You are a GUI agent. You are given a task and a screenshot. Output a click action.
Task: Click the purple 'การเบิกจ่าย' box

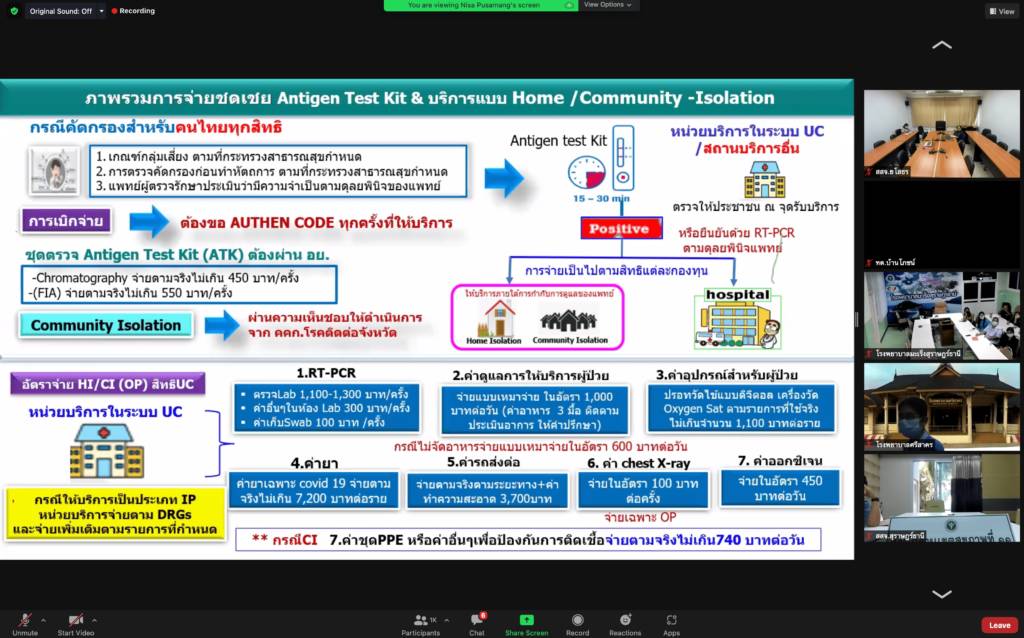tap(66, 221)
